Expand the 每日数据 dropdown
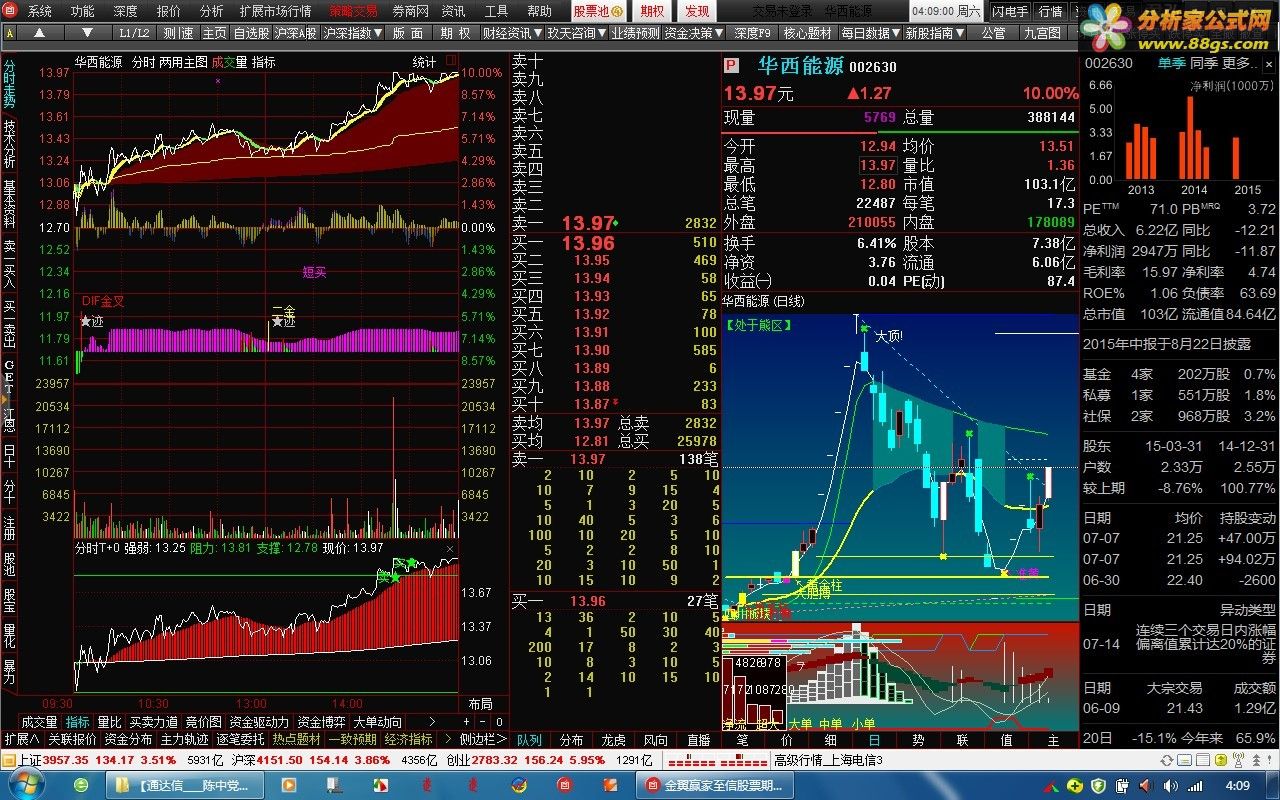1280x800 pixels. point(870,33)
